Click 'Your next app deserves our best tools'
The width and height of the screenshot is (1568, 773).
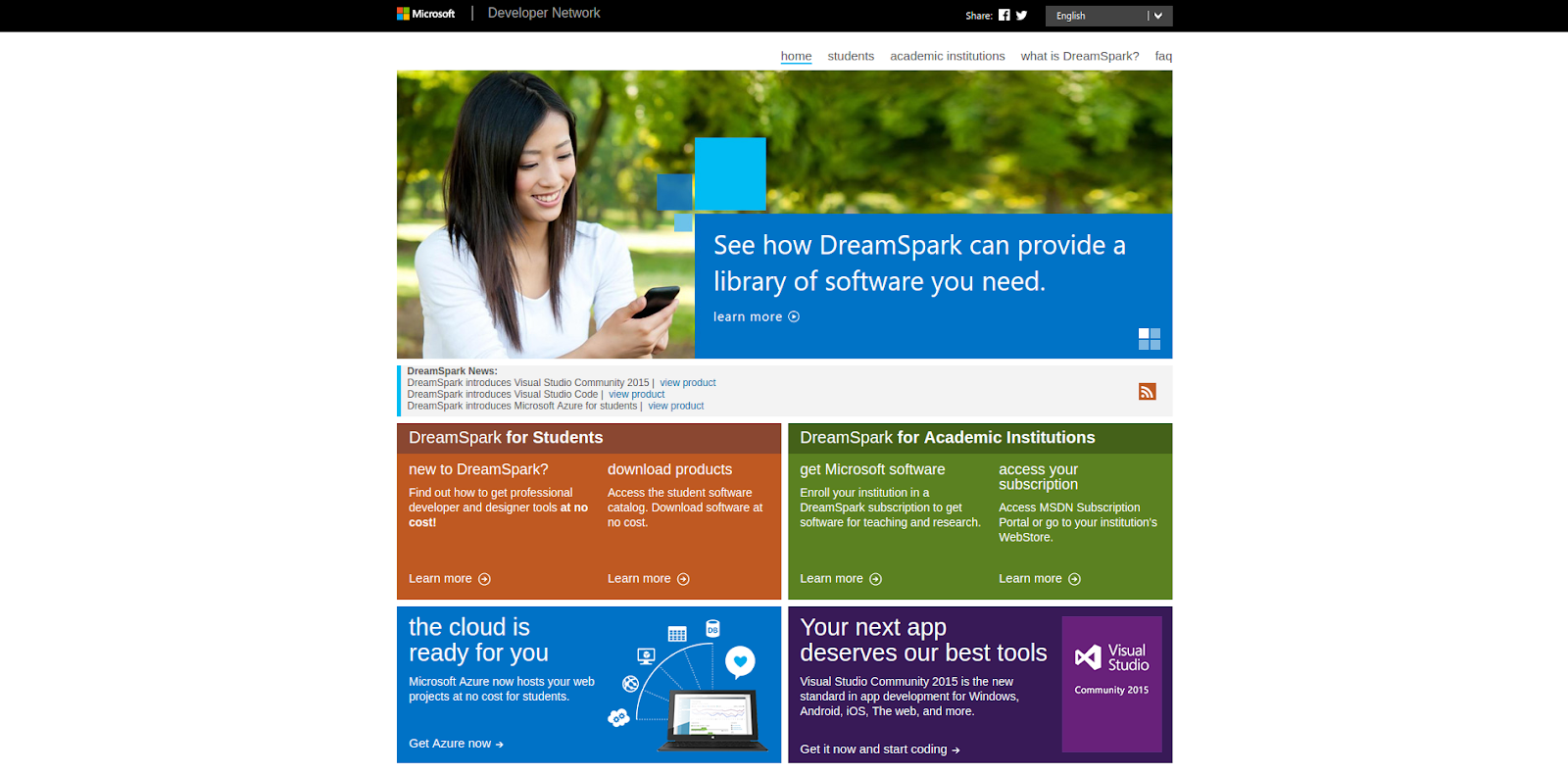coord(923,640)
